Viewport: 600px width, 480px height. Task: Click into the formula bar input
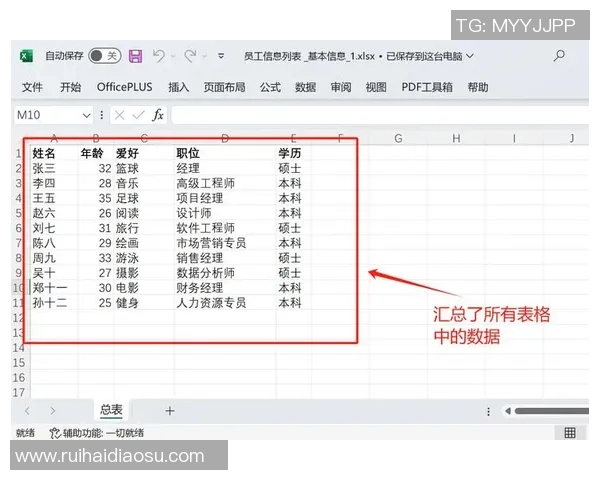(x=380, y=115)
